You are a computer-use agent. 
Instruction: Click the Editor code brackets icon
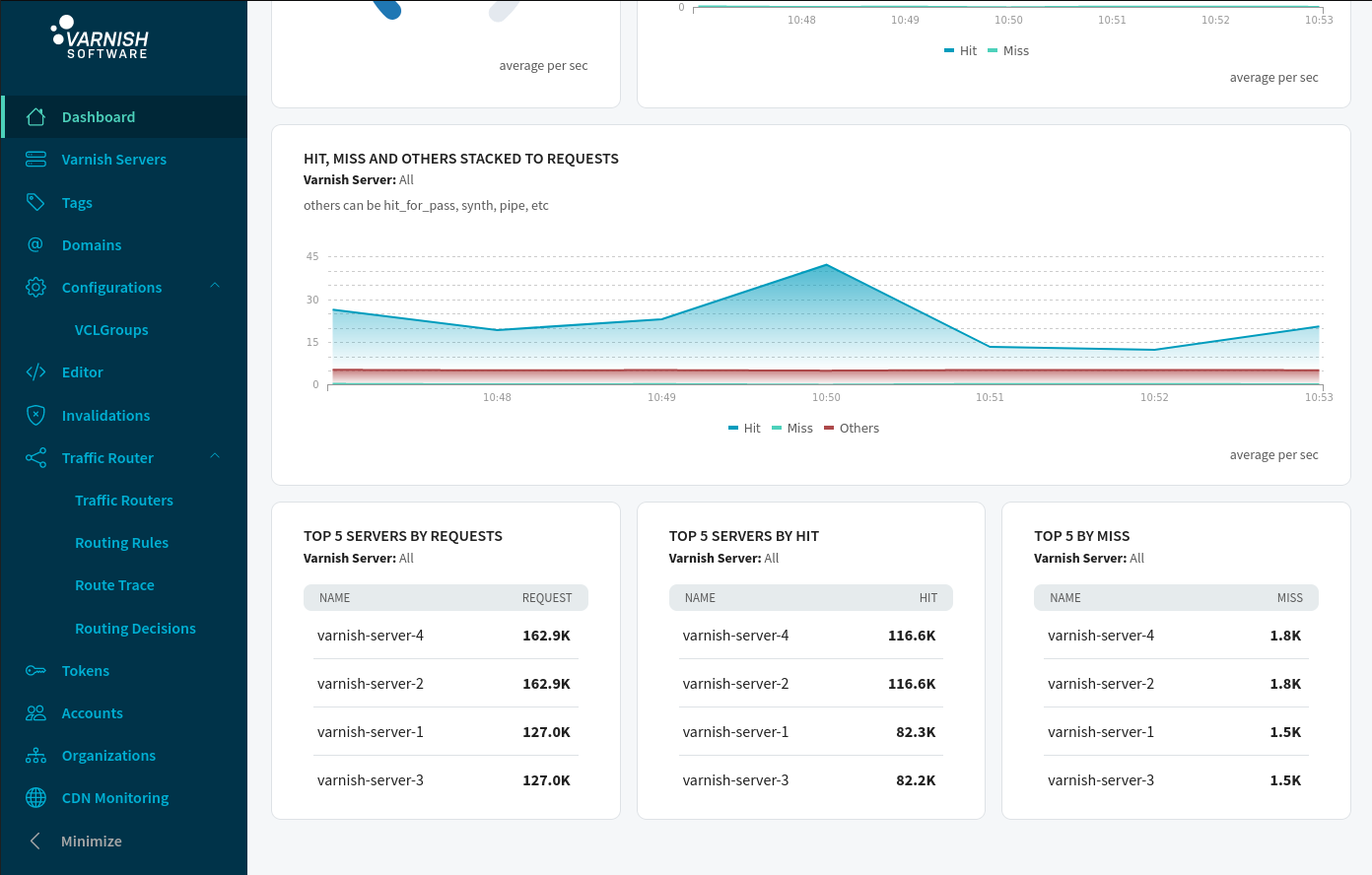35,372
